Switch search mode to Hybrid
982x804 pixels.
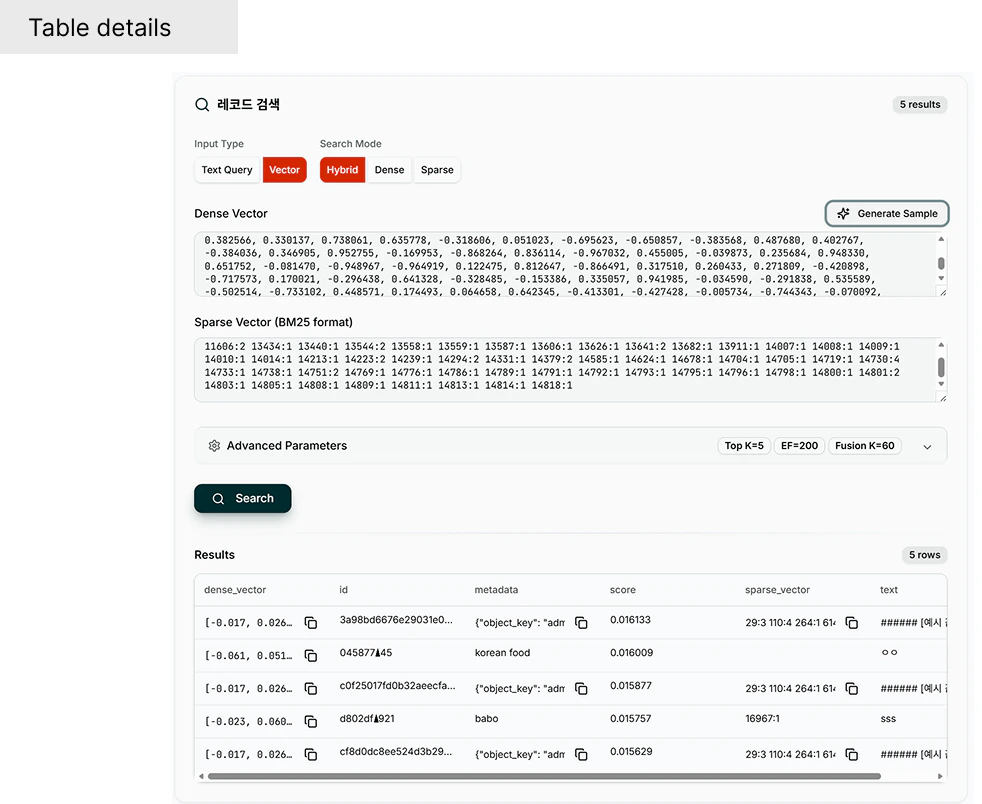pyautogui.click(x=342, y=170)
